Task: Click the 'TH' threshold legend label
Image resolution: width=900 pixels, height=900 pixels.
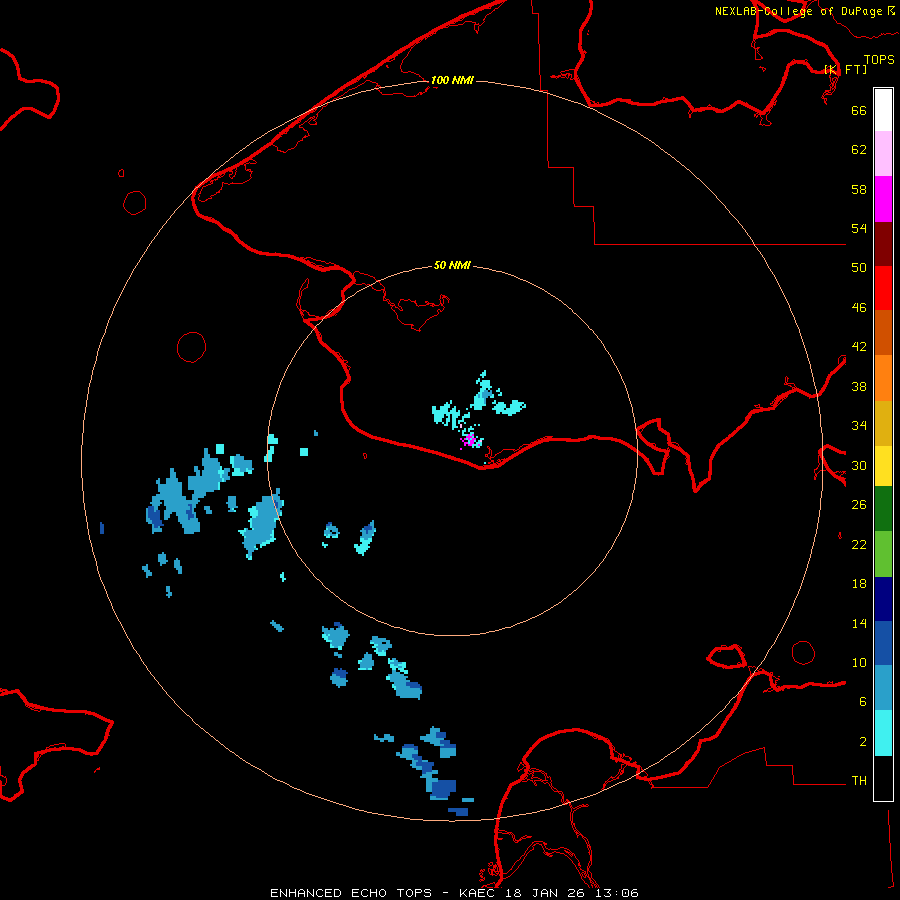Action: pyautogui.click(x=859, y=781)
